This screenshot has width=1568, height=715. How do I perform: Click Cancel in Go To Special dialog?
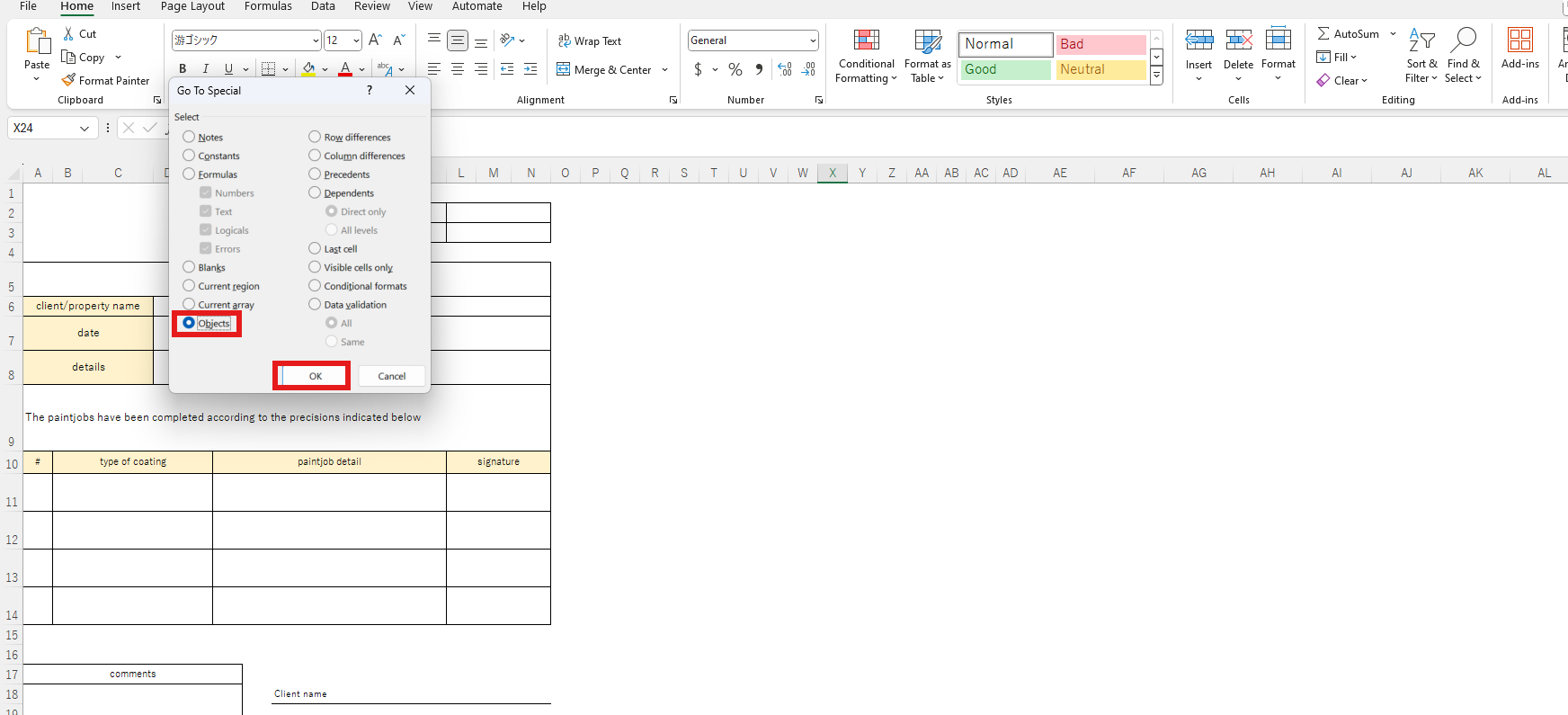(391, 376)
